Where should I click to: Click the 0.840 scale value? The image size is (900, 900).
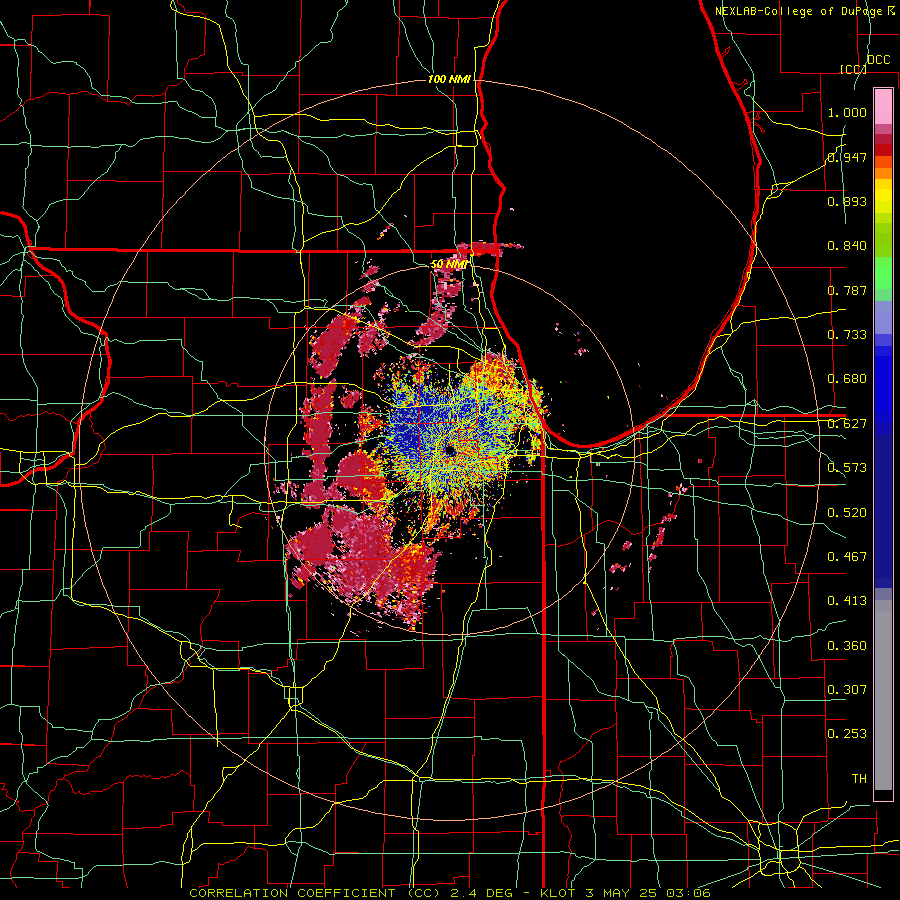click(x=847, y=246)
